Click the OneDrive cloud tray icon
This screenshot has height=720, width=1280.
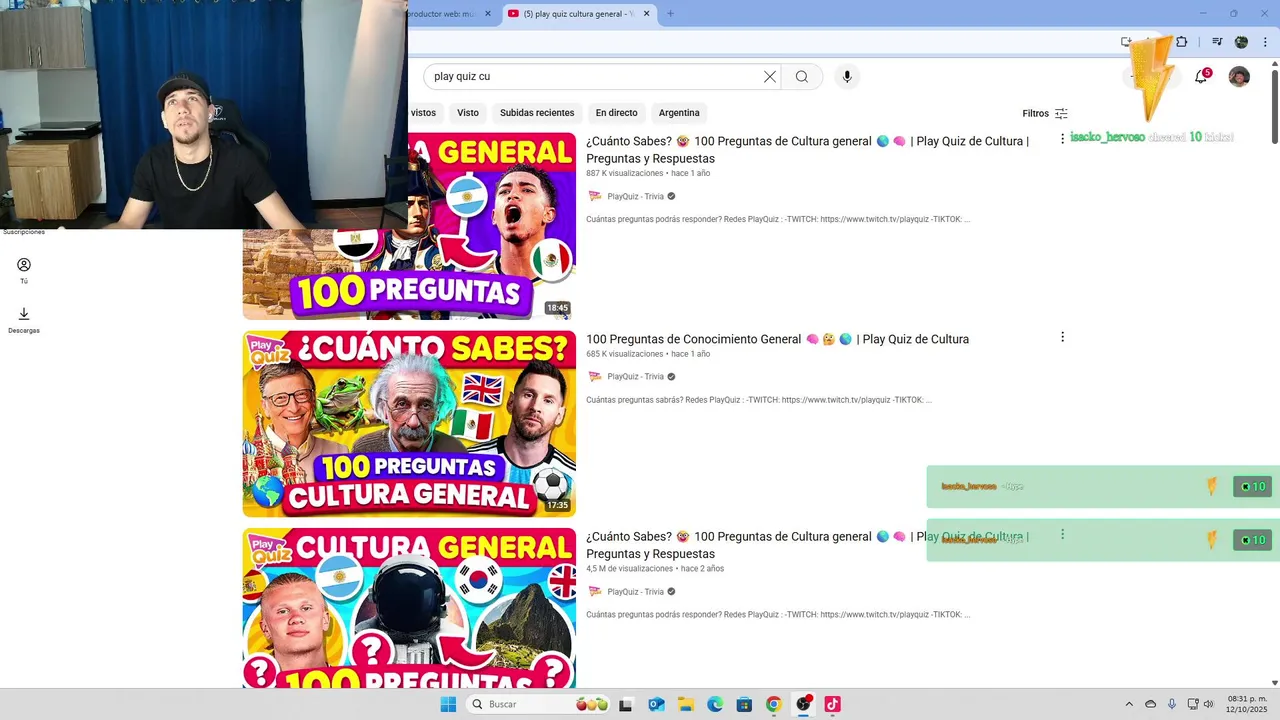click(1150, 704)
